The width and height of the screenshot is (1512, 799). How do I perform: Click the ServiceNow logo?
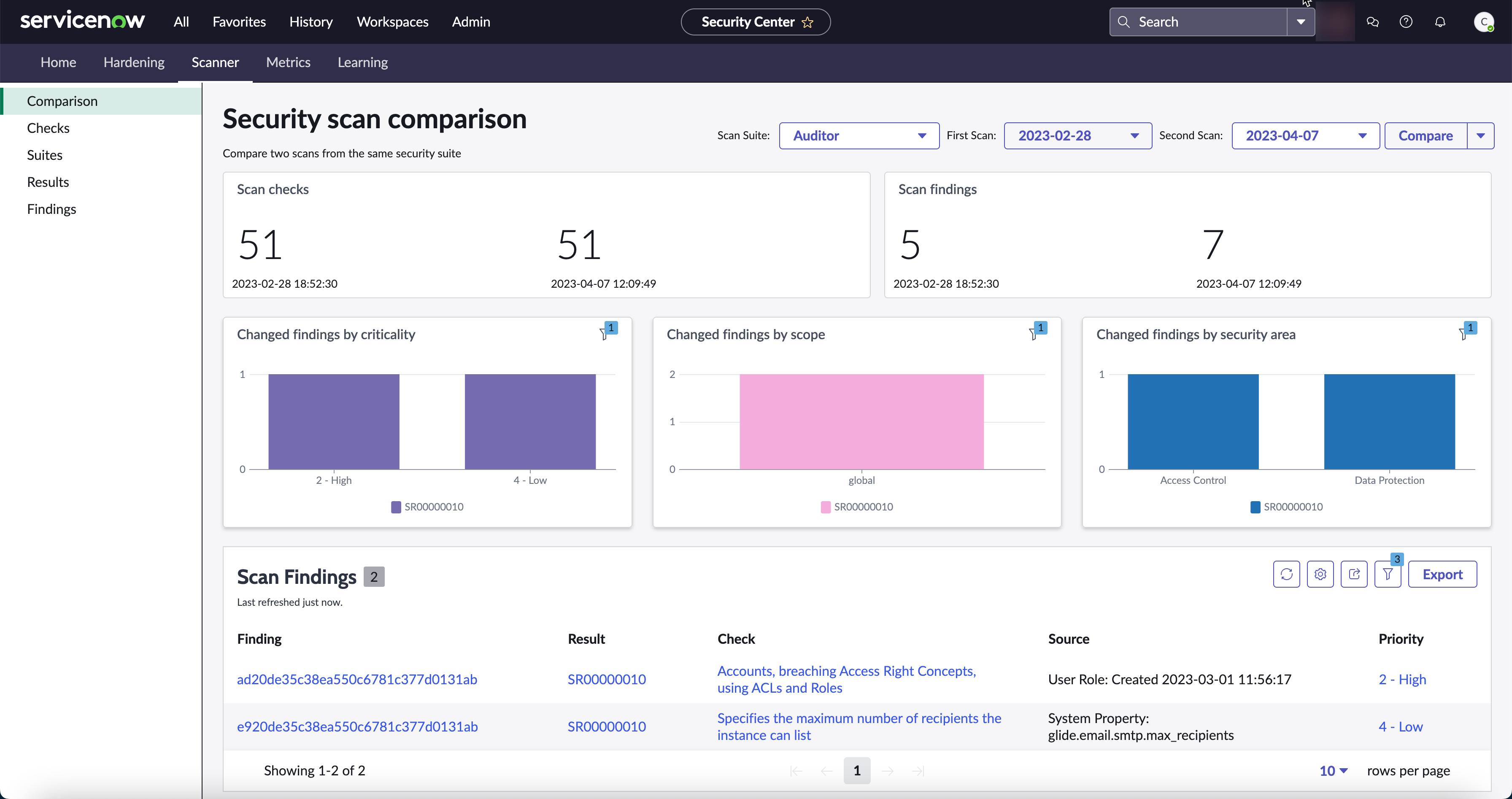pyautogui.click(x=82, y=21)
